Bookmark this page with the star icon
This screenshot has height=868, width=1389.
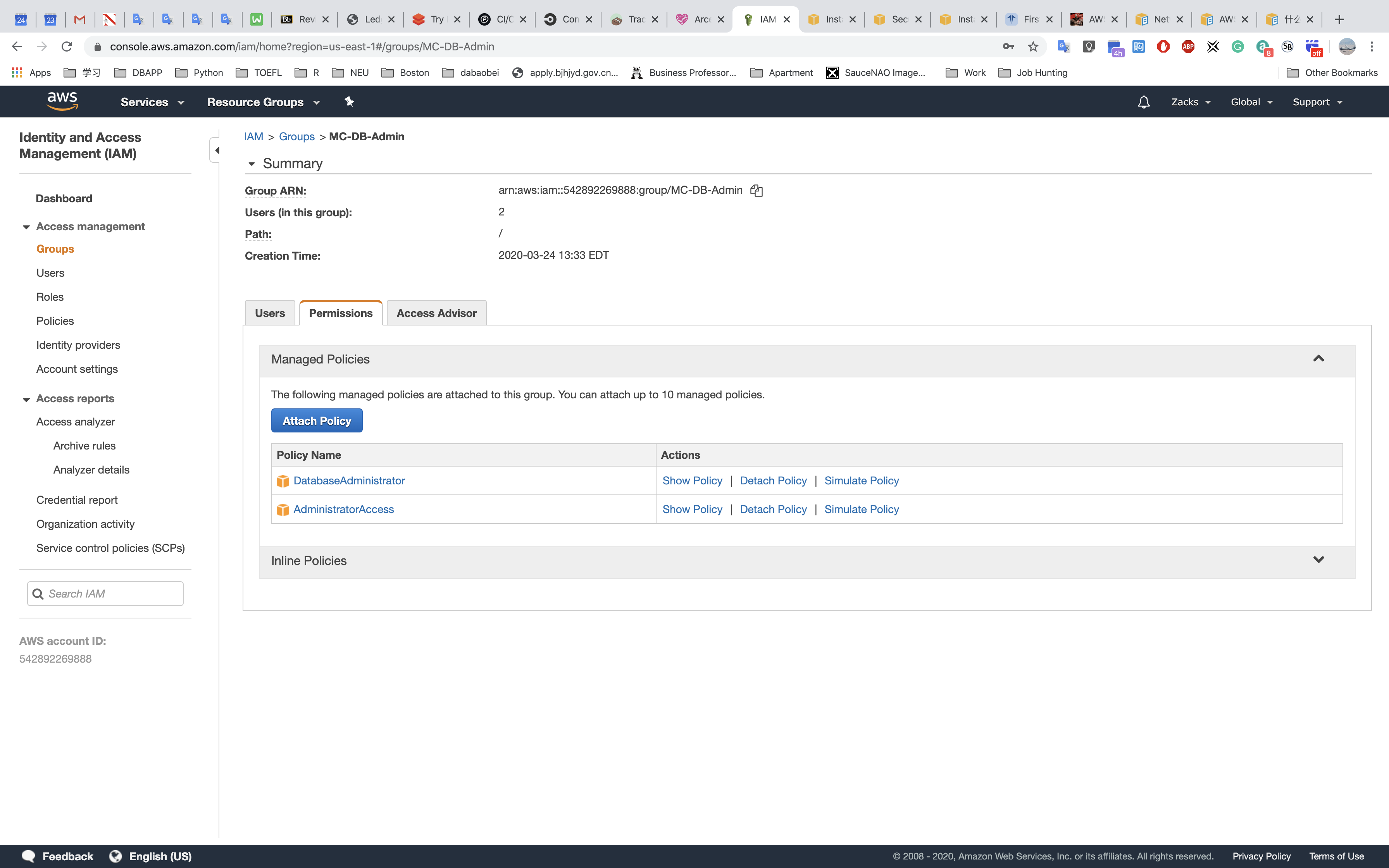pyautogui.click(x=1033, y=46)
